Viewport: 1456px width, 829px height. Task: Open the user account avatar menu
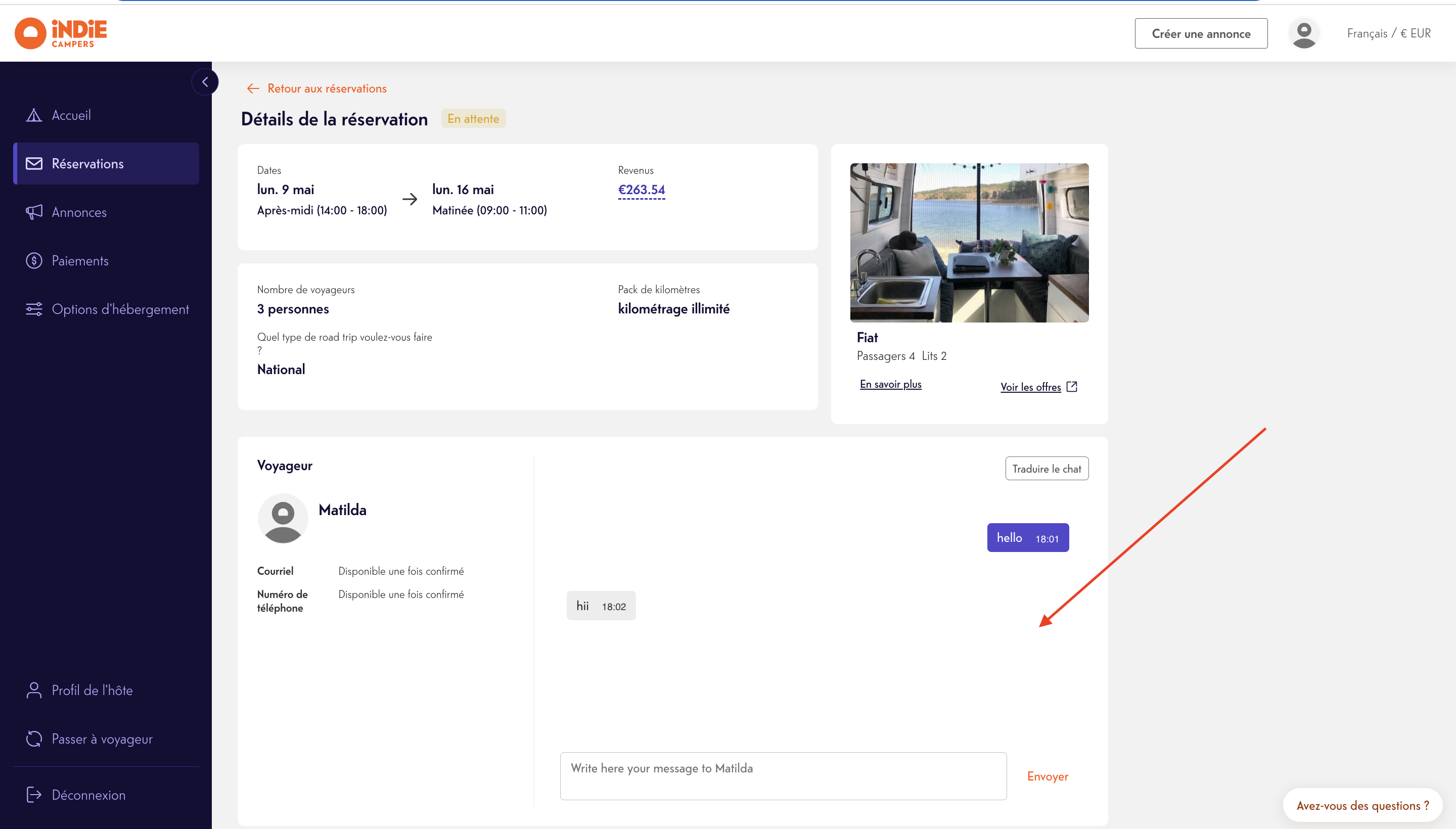[1304, 33]
